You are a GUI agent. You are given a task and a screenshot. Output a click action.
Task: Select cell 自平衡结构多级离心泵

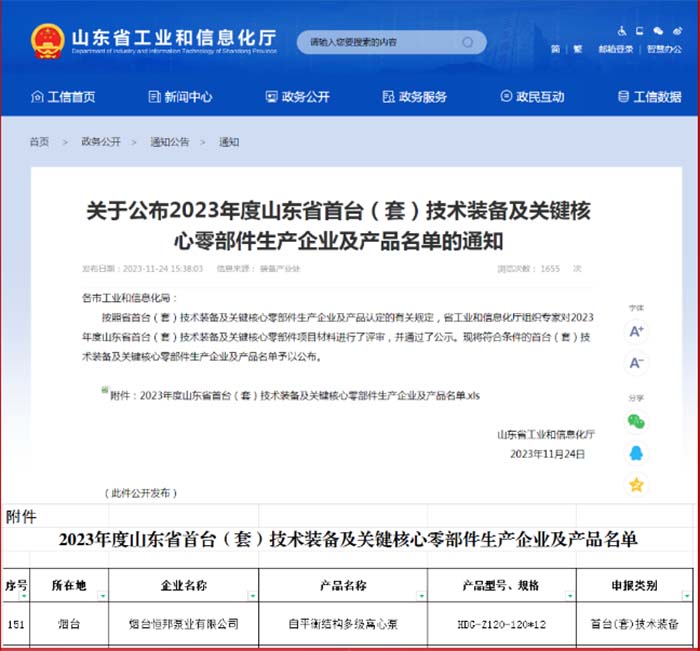[x=343, y=624]
